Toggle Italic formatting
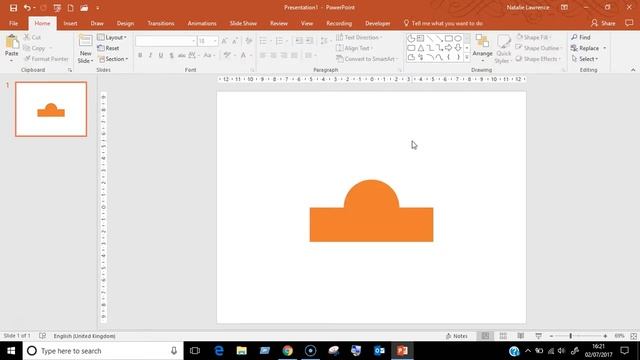This screenshot has width=640, height=360. [x=151, y=56]
